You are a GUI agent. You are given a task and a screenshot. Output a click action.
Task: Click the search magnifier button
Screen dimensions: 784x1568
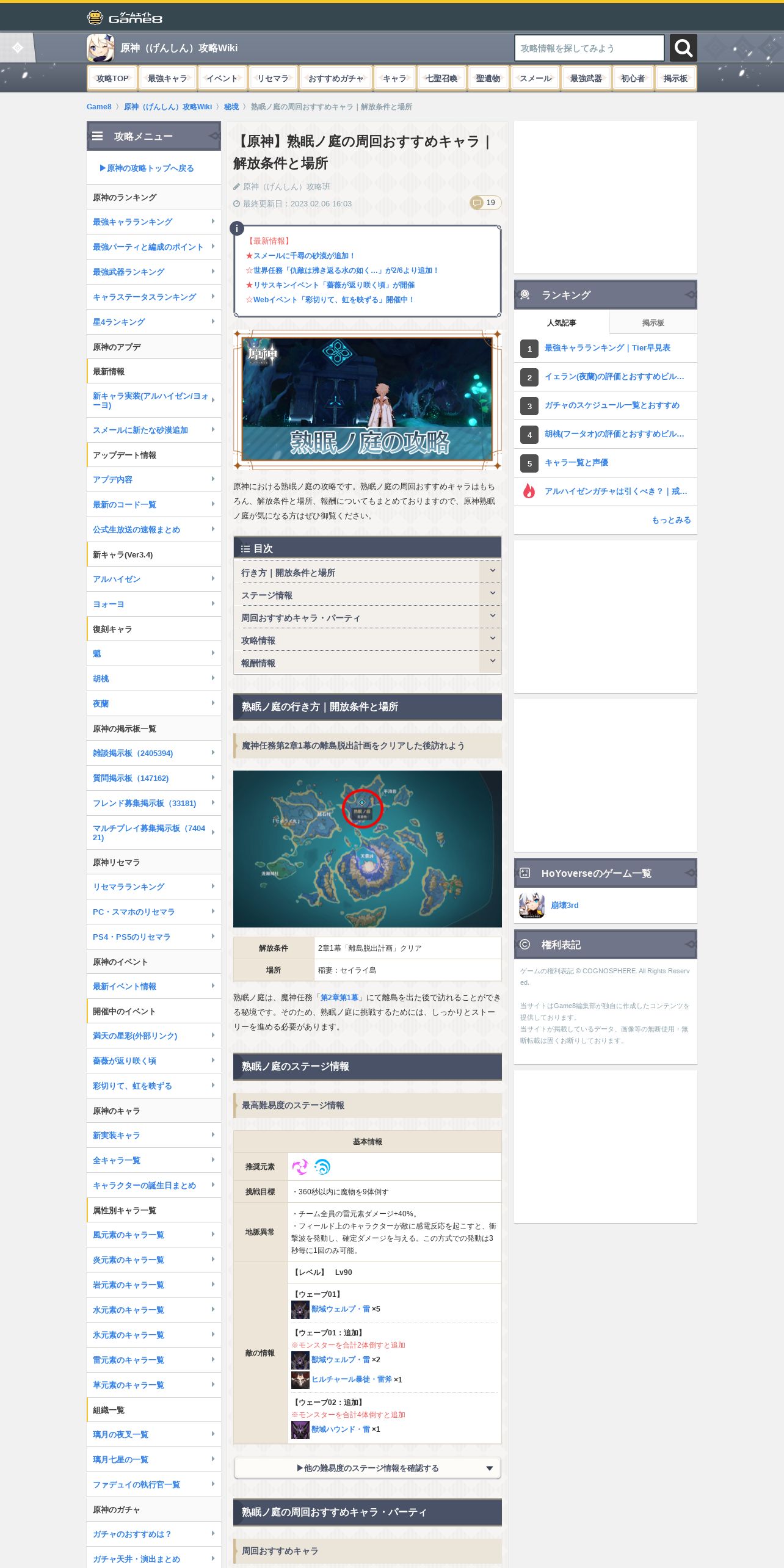click(683, 48)
